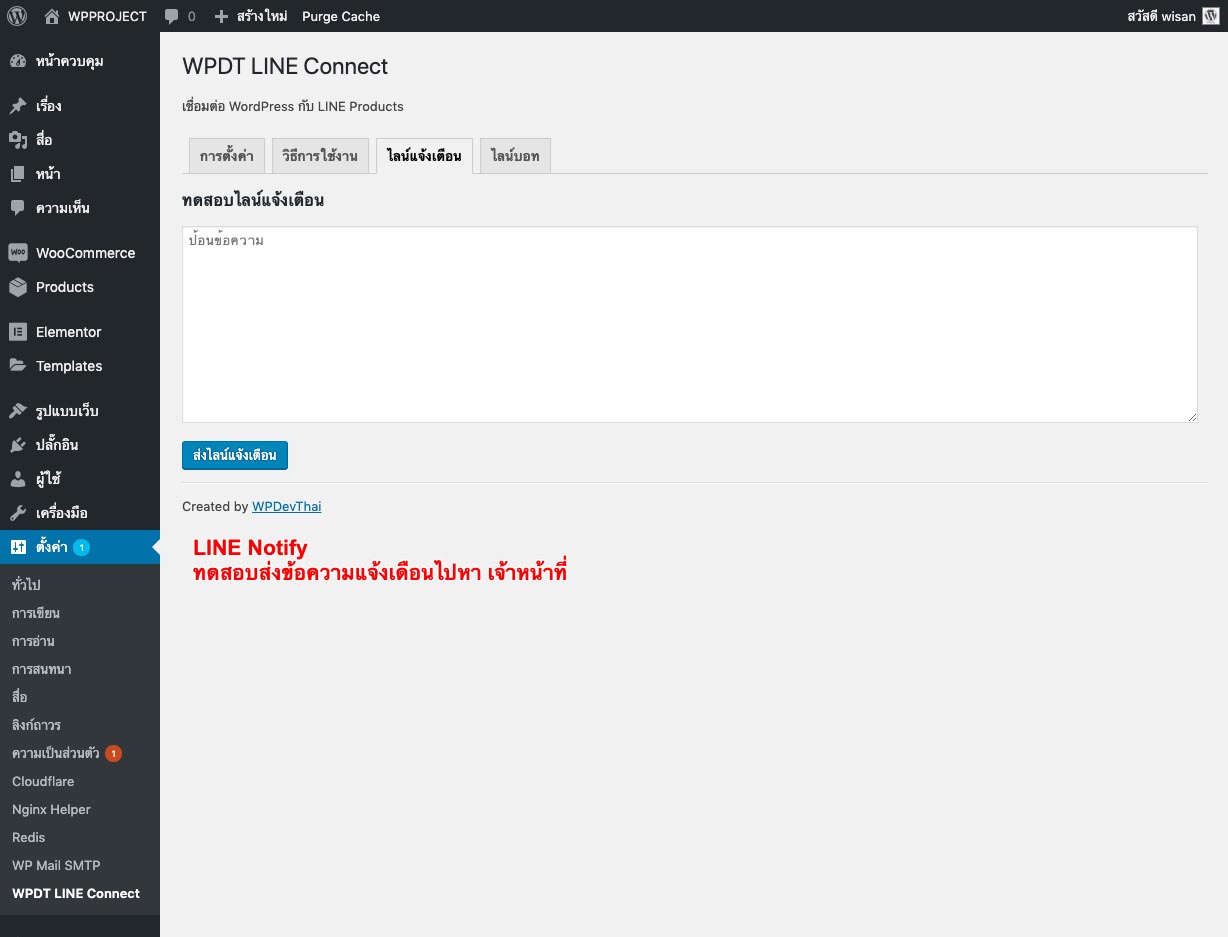Switch to the การตั้งค่า tab
1228x937 pixels.
[x=226, y=155]
